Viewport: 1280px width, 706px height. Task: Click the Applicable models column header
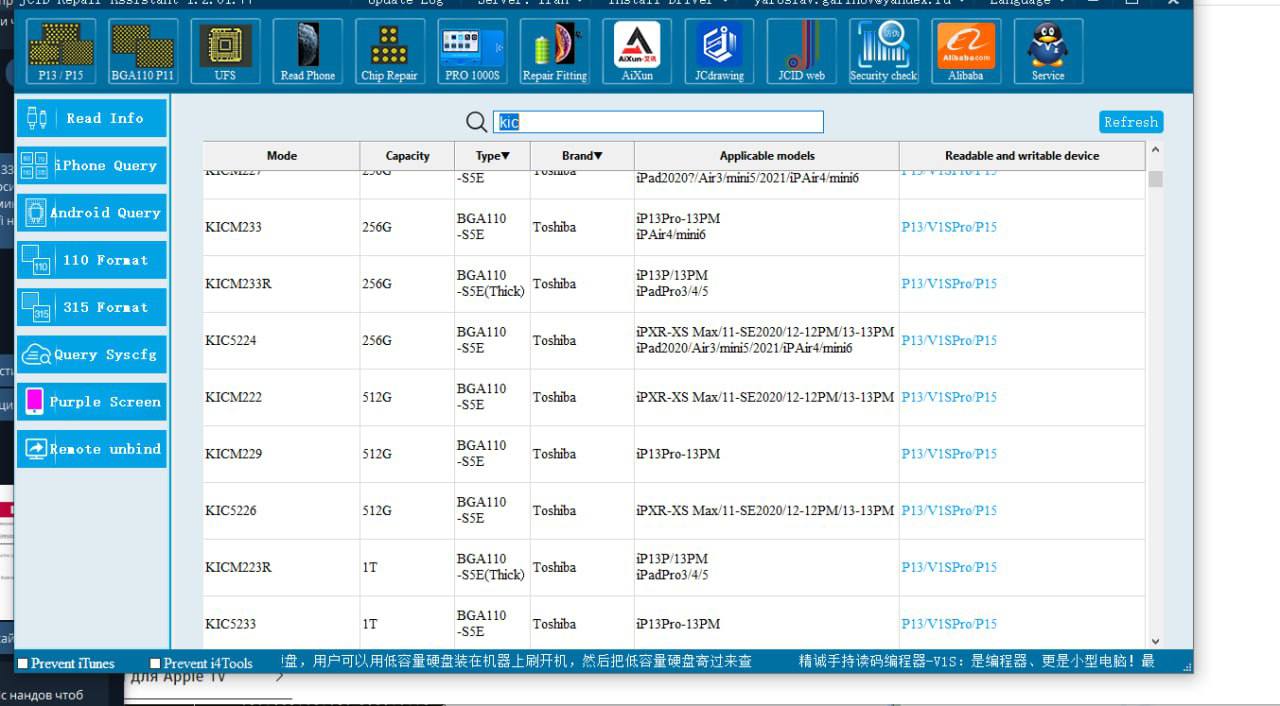pyautogui.click(x=767, y=156)
